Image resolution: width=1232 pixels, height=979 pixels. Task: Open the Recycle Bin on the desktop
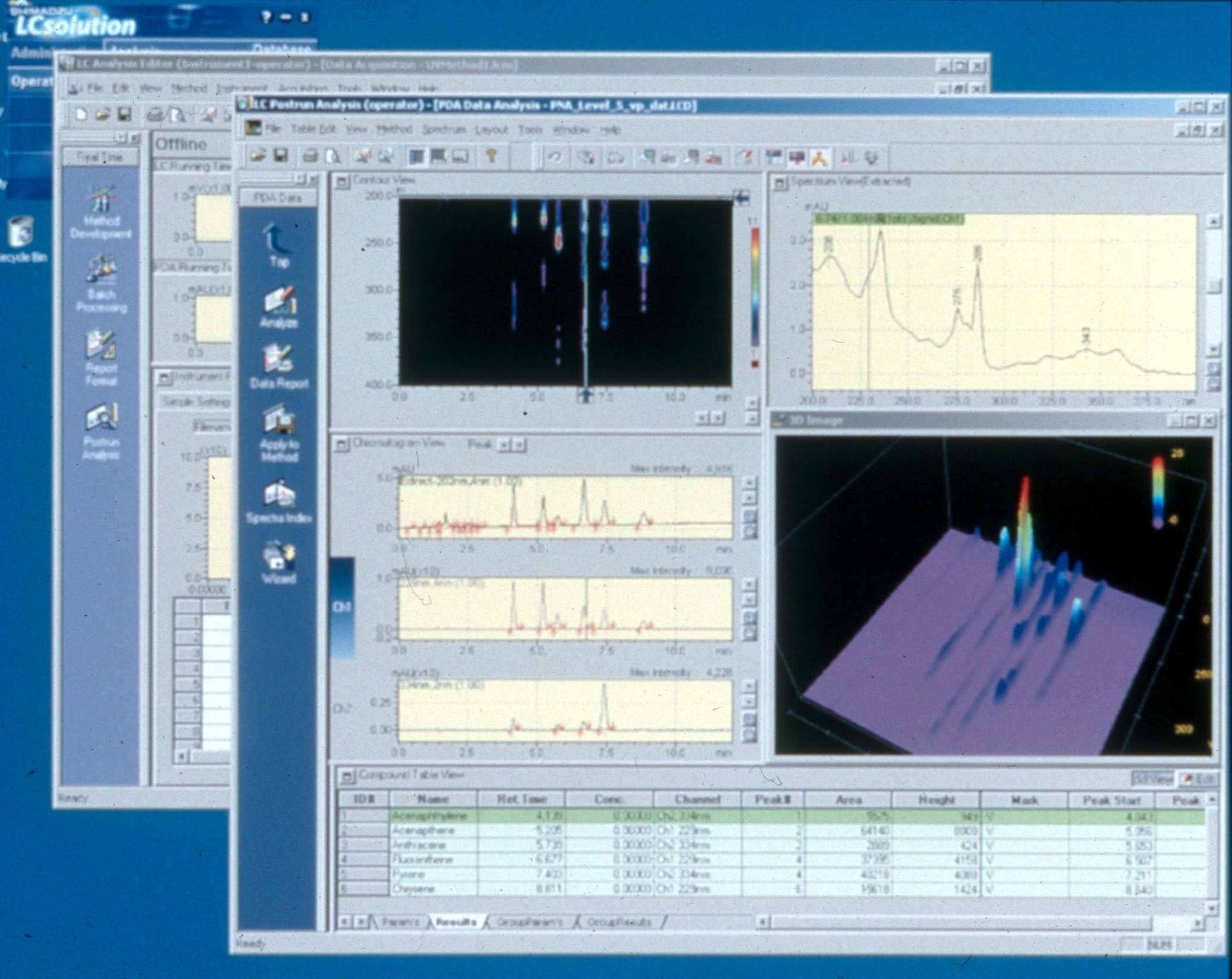tap(20, 239)
